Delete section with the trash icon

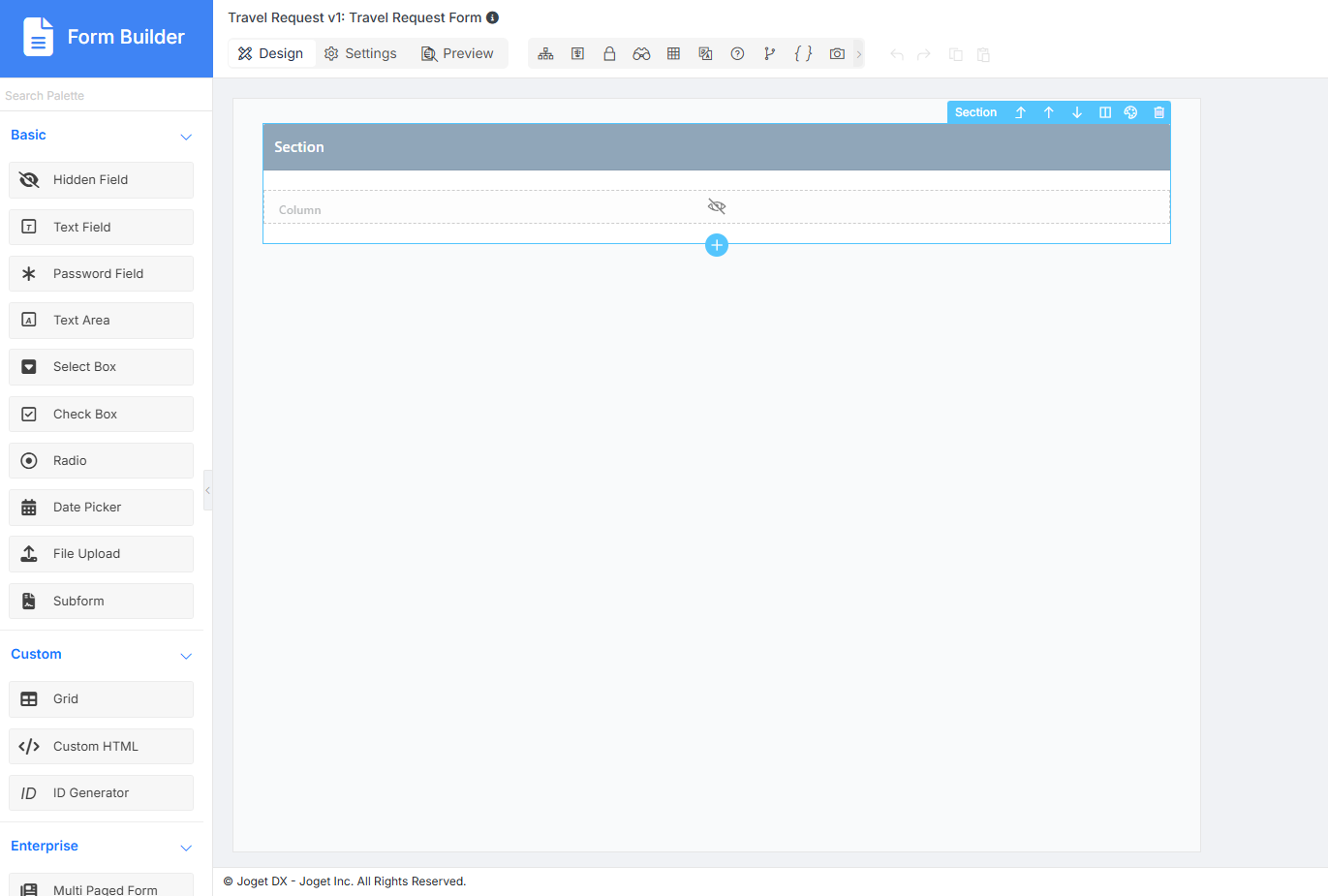(1158, 112)
